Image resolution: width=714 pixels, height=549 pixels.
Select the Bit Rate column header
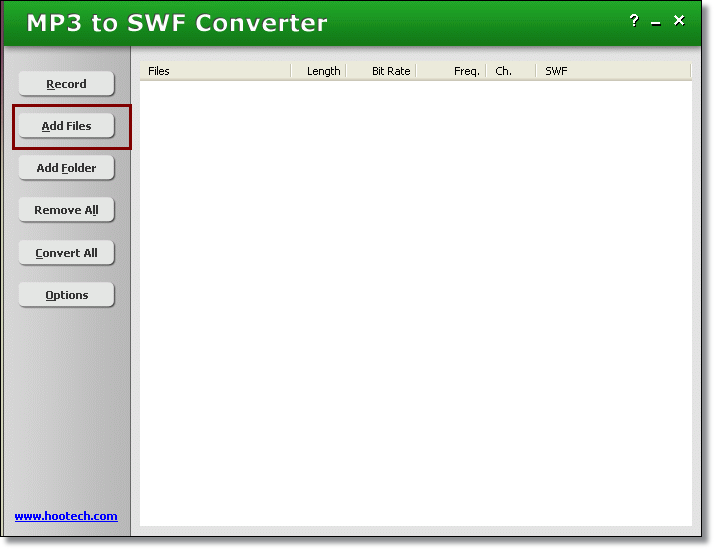390,71
